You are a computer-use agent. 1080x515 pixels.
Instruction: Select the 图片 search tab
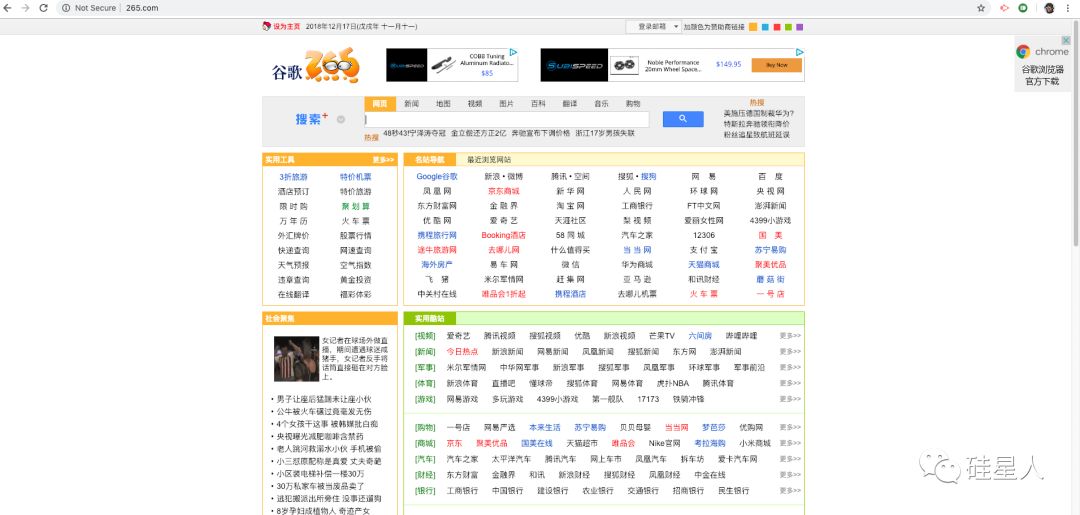point(506,104)
